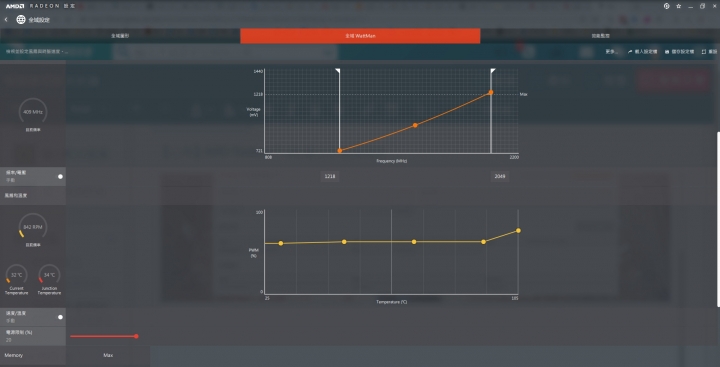
Task: Open the tab right of WattMan
Action: (600, 36)
